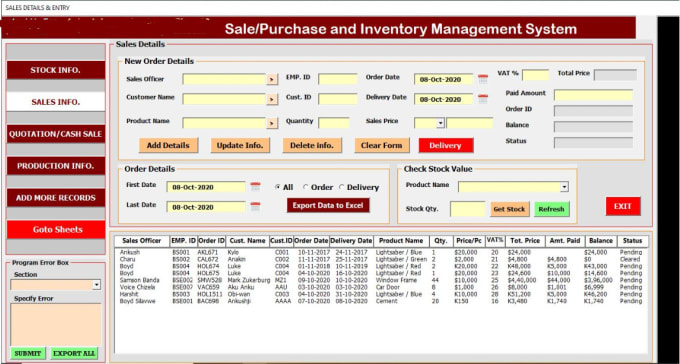Click the Last Date calendar icon
The image size is (680, 364).
255,207
